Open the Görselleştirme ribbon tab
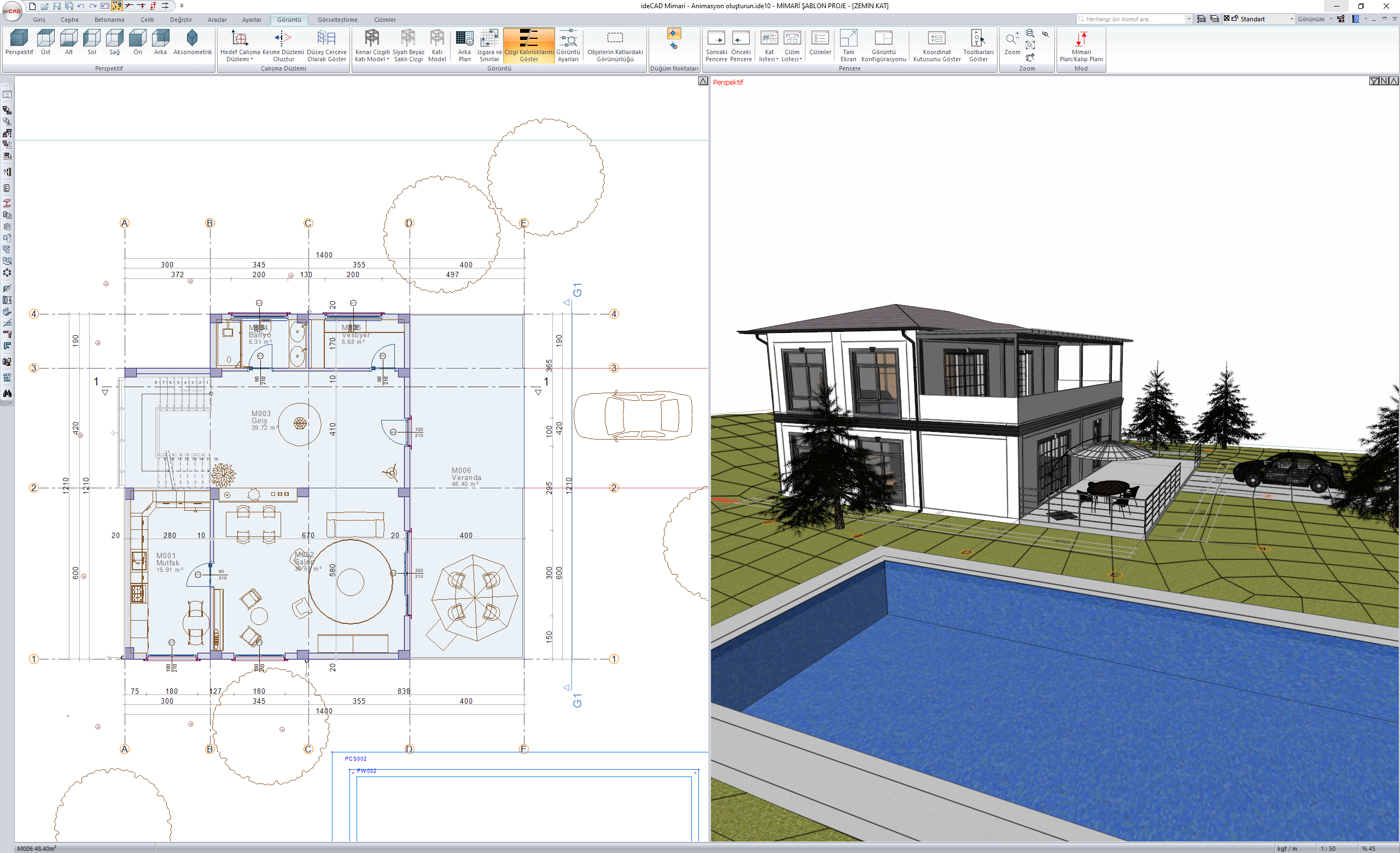The height and width of the screenshot is (853, 1400). pos(337,20)
